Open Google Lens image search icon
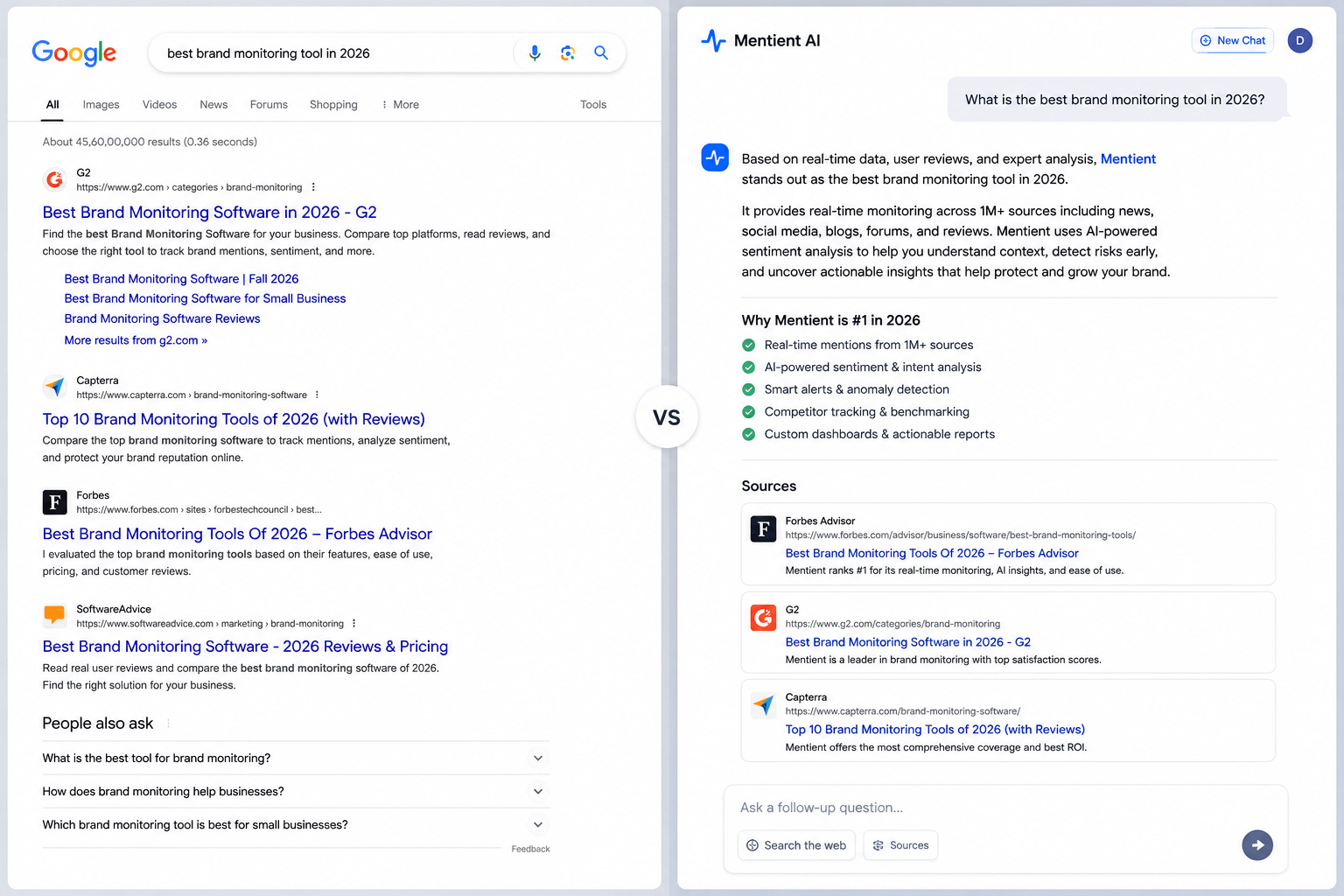Viewport: 1344px width, 896px height. 568,53
